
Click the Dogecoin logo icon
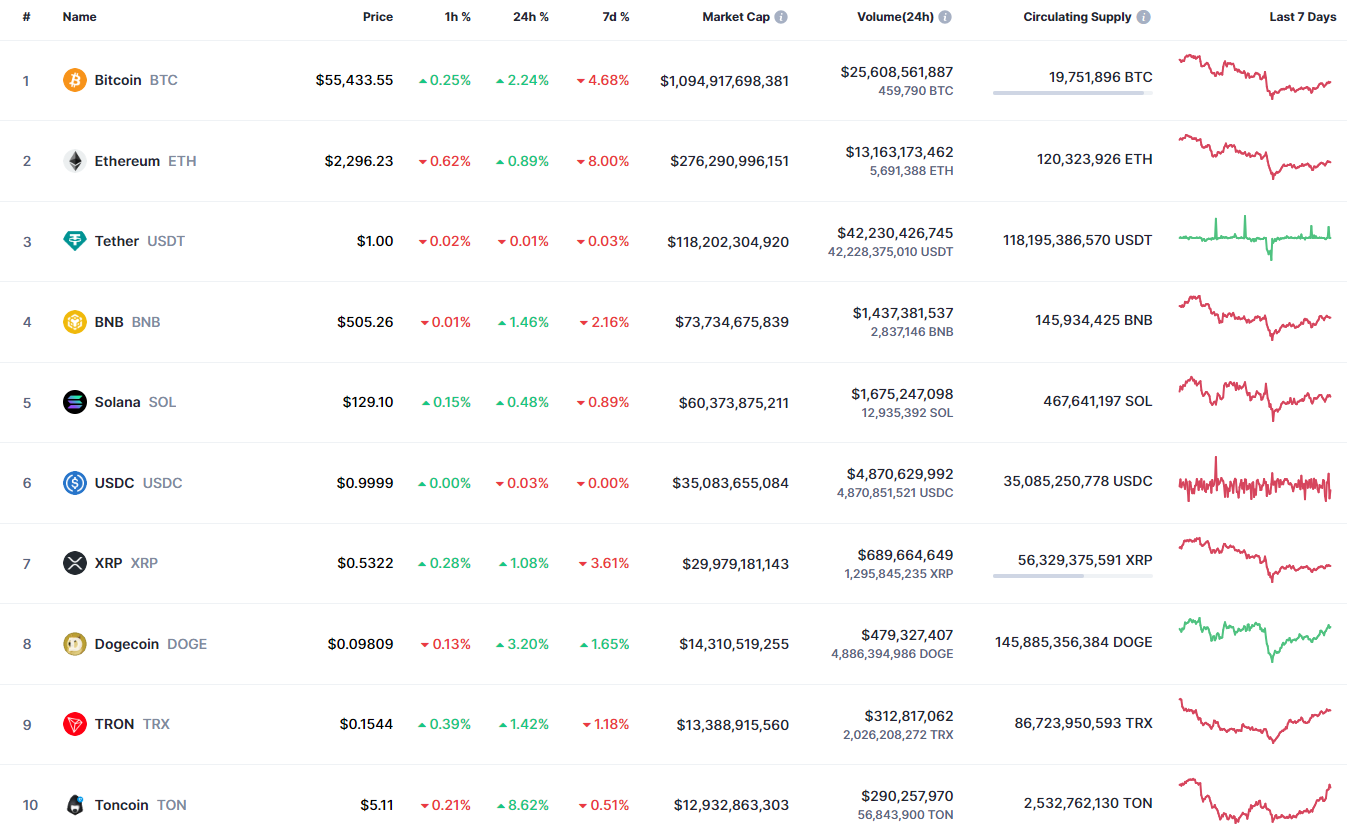click(x=75, y=644)
